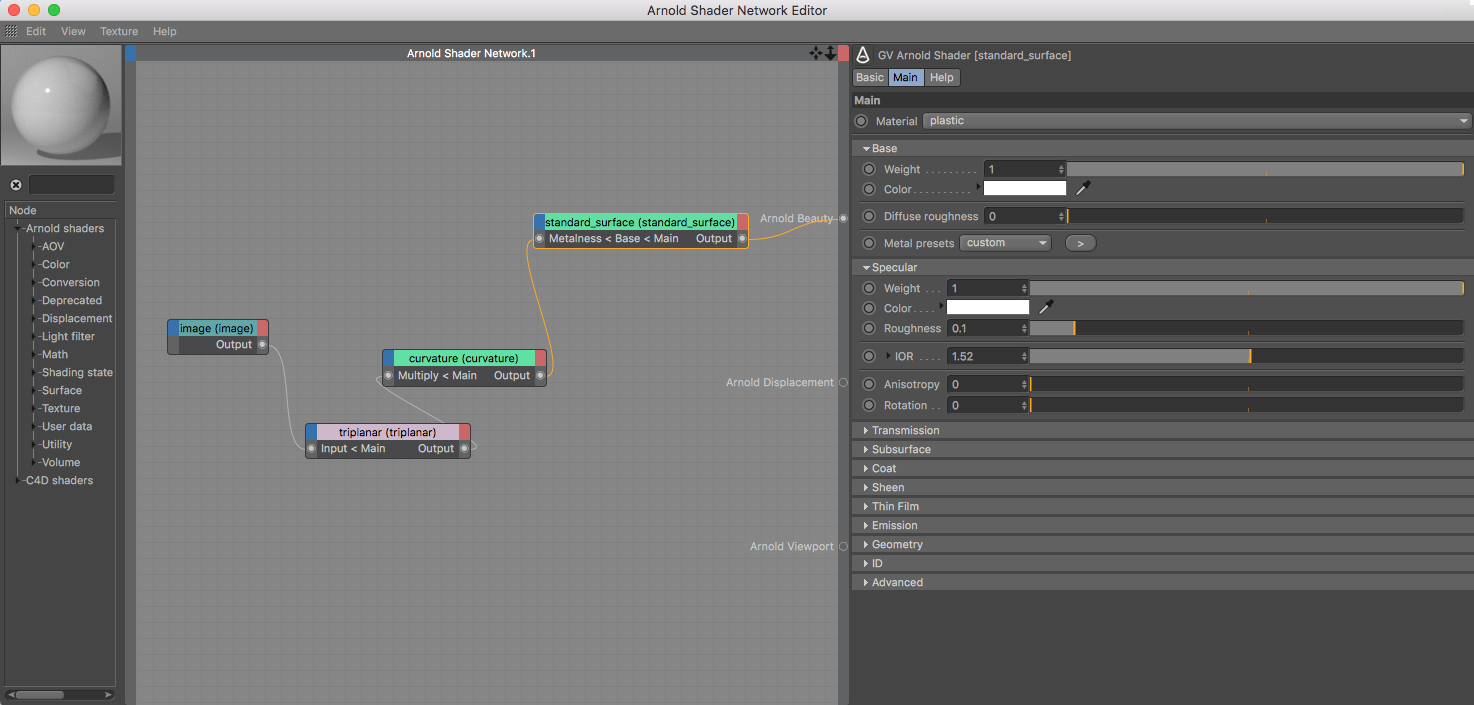
Task: Click the Arnold logo icon in the shader header
Action: tap(863, 55)
